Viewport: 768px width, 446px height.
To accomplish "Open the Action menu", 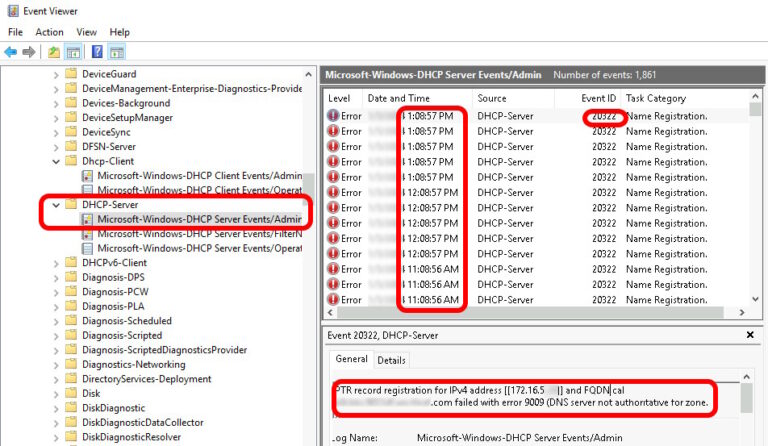I will [x=49, y=32].
